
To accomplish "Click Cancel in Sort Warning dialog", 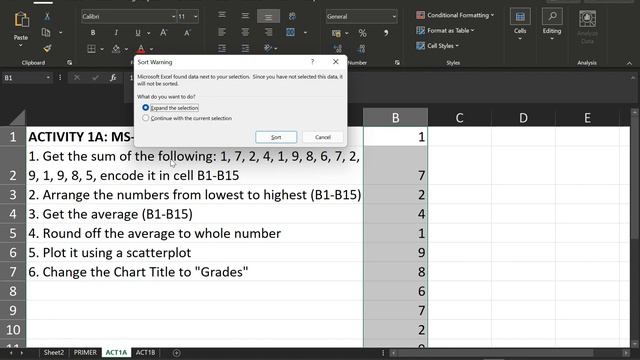I will pyautogui.click(x=322, y=137).
